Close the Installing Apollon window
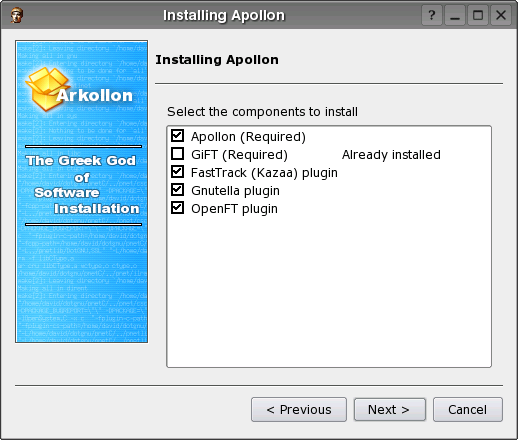518x440 pixels. tap(501, 15)
